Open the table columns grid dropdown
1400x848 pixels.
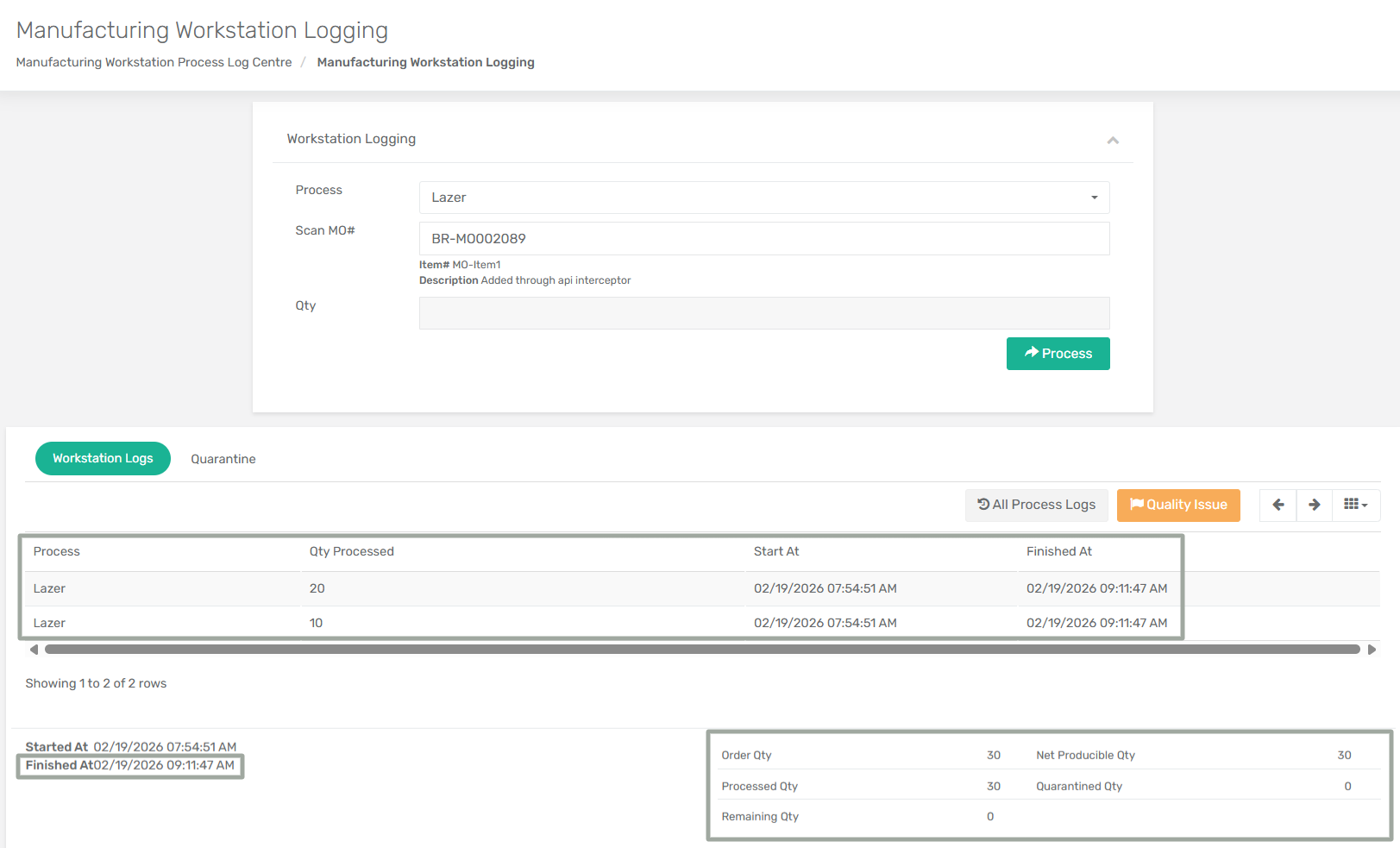[1355, 505]
